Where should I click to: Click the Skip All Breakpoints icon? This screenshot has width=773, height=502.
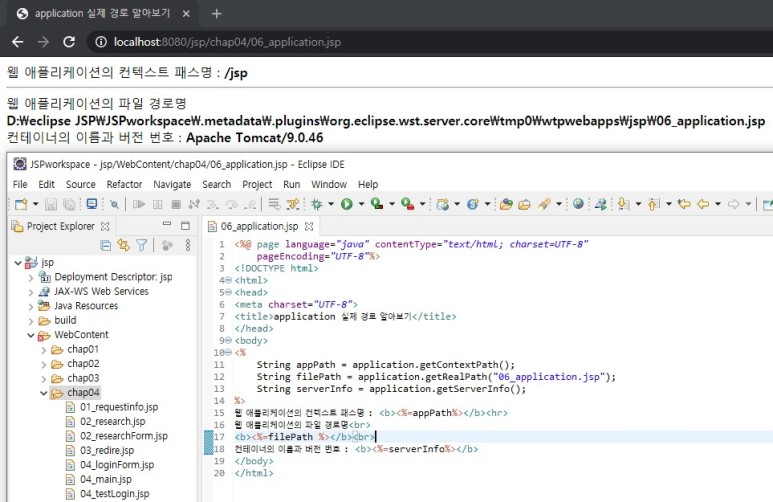(114, 204)
